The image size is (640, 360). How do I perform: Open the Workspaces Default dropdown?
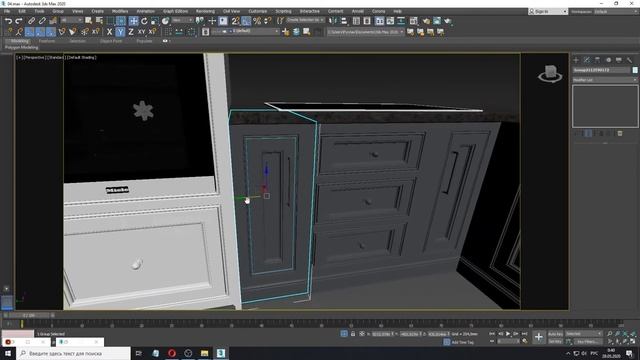[x=616, y=11]
